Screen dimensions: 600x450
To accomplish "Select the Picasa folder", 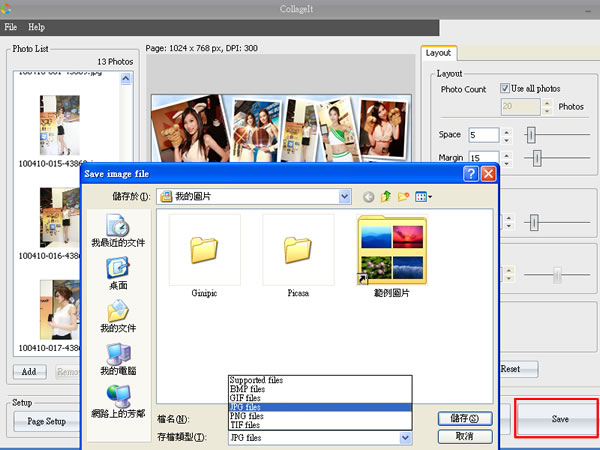I will tap(298, 256).
